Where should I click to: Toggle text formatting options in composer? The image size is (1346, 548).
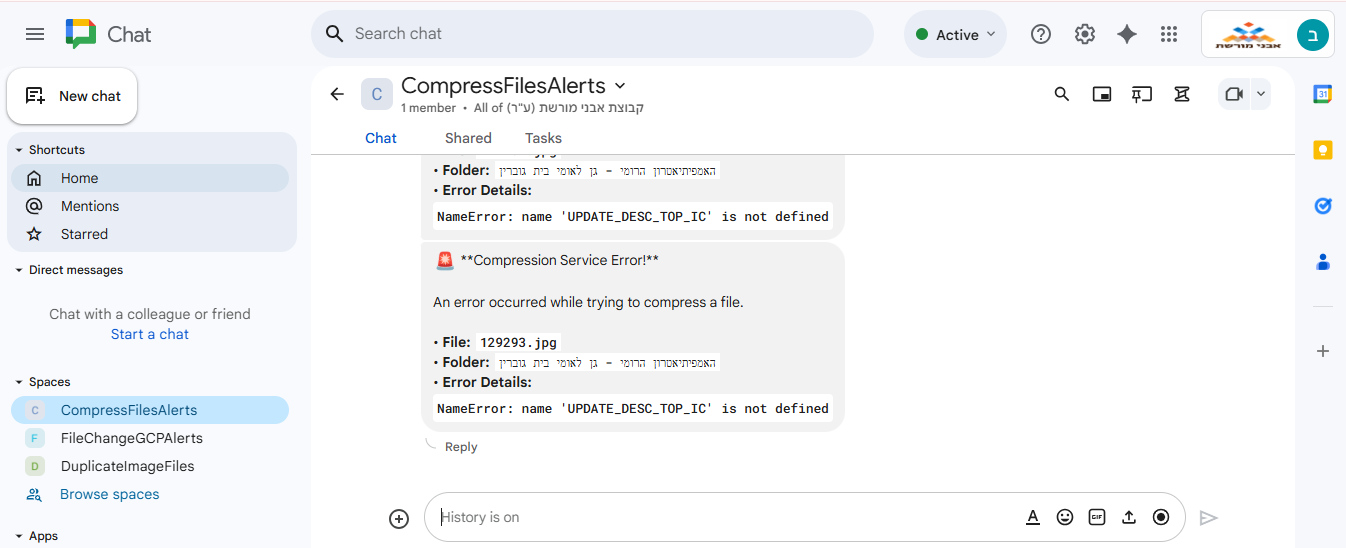tap(1033, 517)
